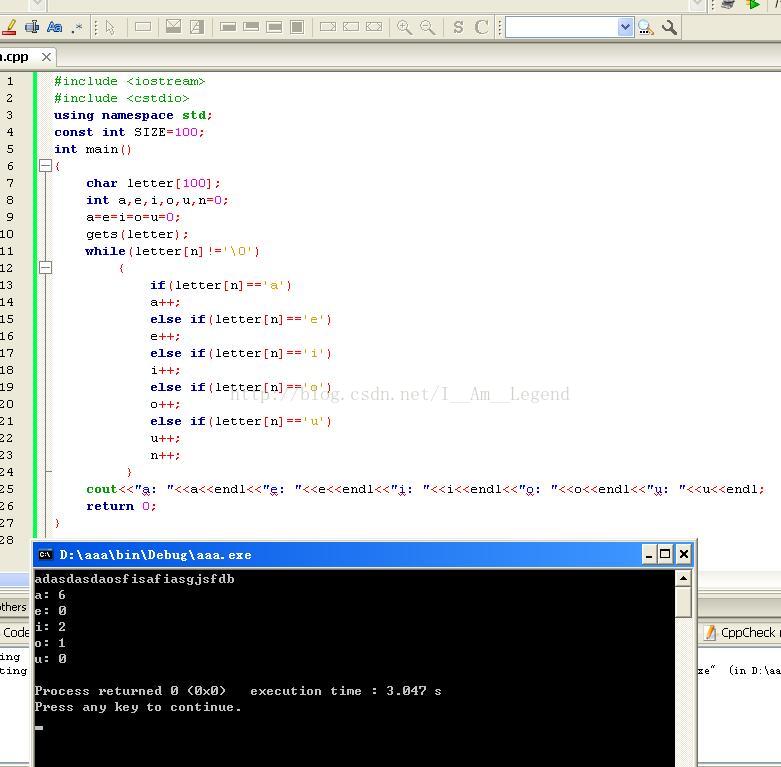
Task: Click line number 1 in the margin
Action: 10,81
